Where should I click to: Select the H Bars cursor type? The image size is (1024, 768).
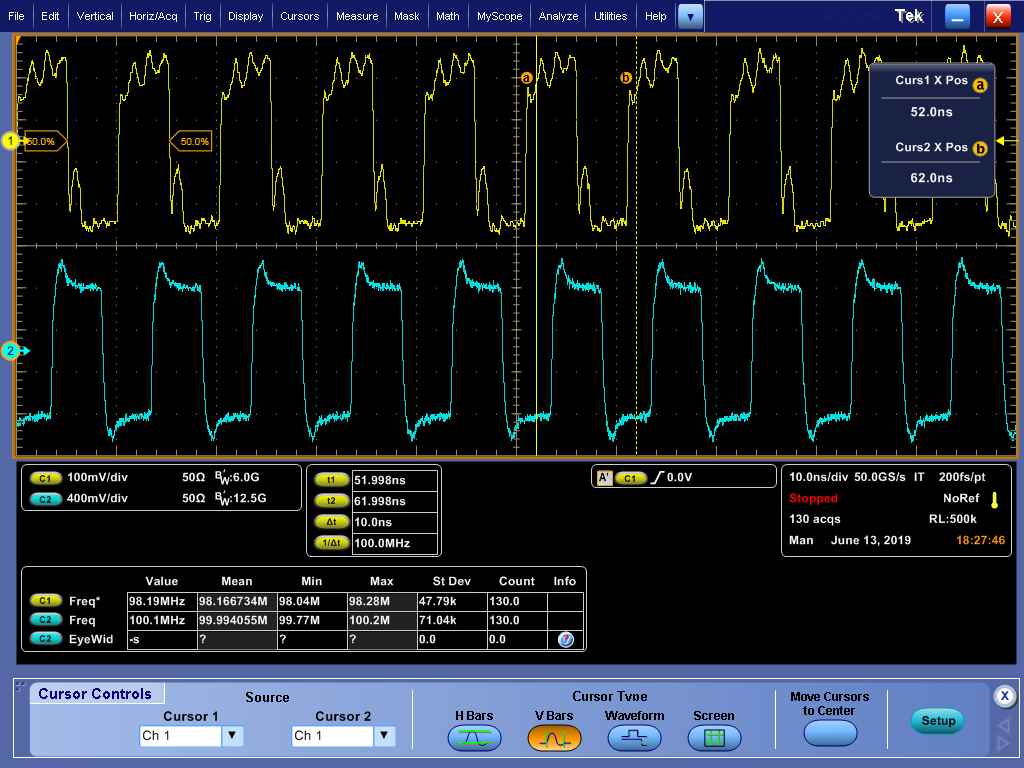[x=474, y=738]
